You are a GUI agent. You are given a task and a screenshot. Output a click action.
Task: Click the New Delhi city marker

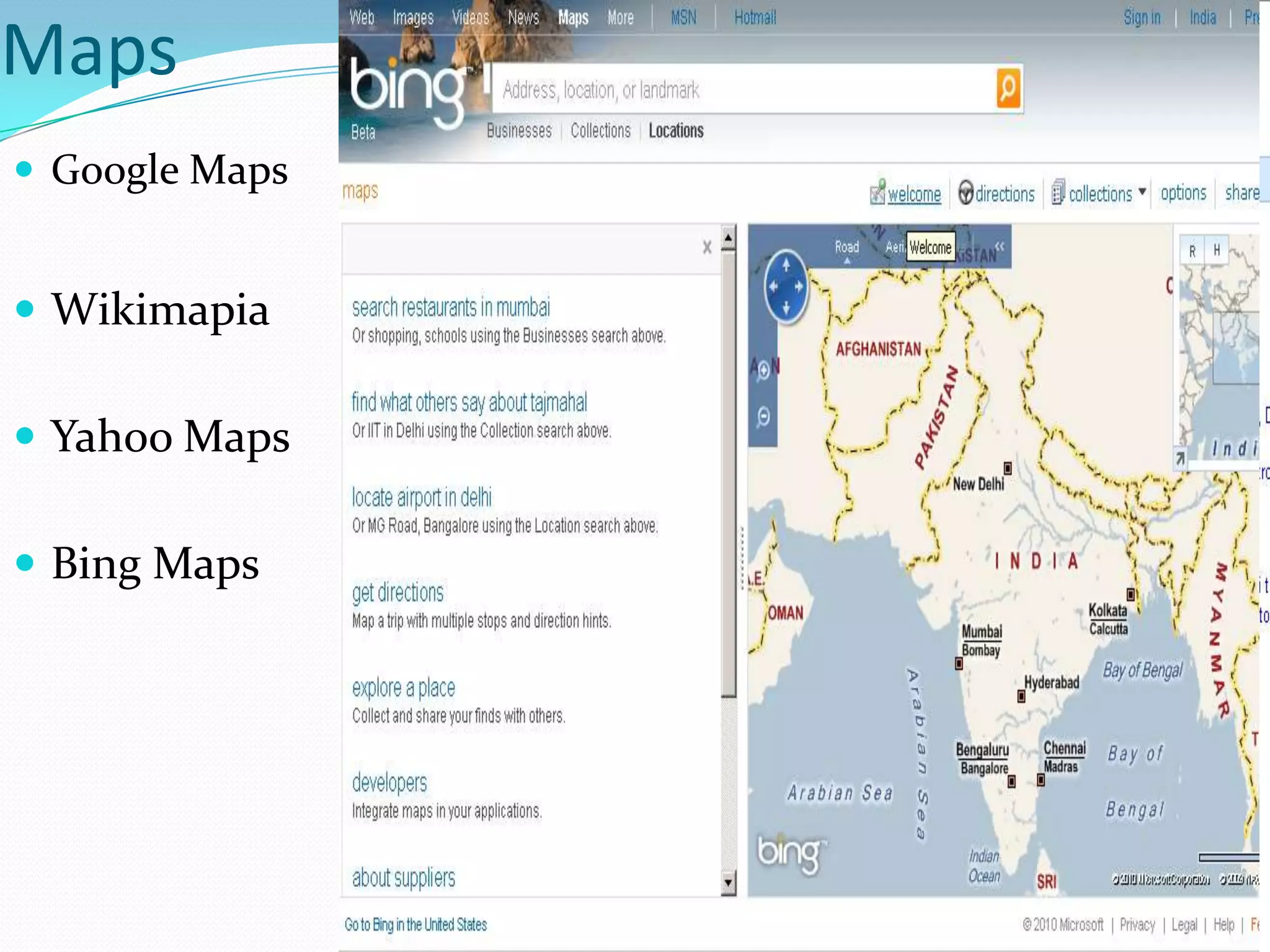1008,468
